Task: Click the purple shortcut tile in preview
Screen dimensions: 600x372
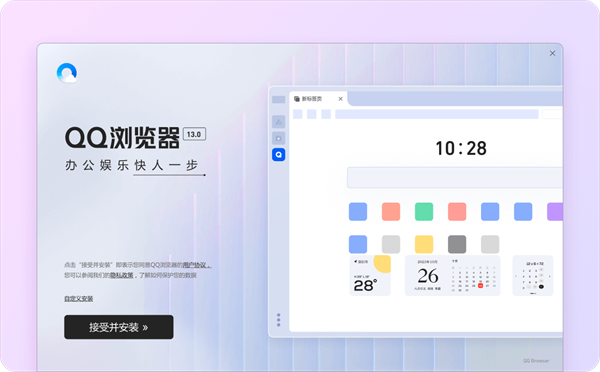Action: tap(555, 212)
